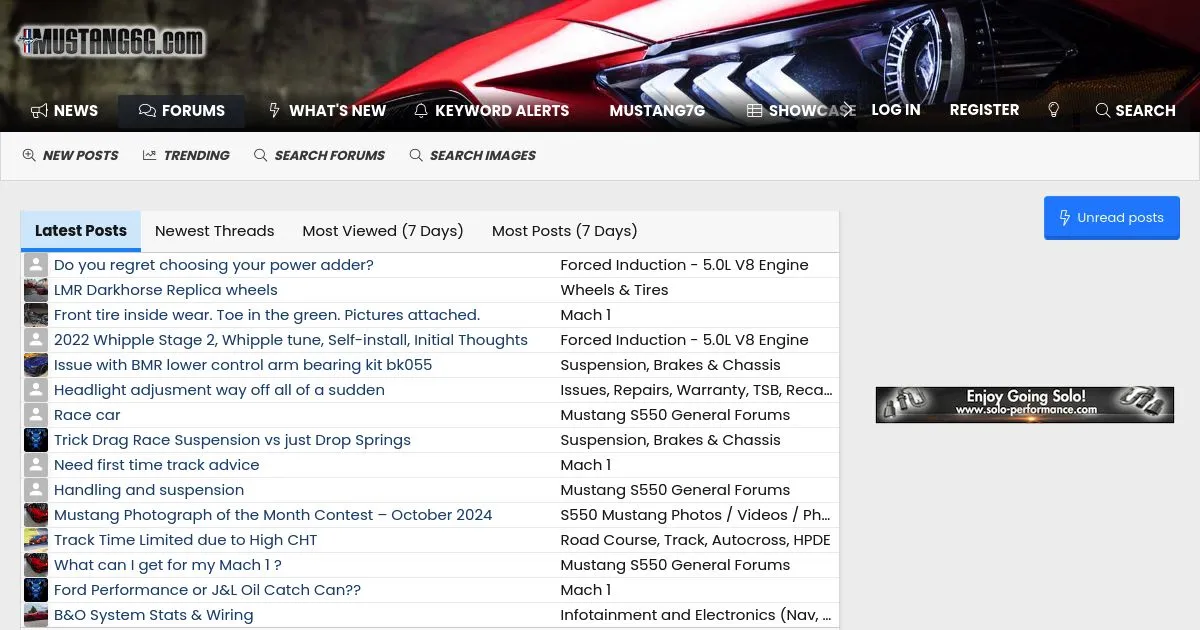Click avatar beside 'Handling and suspension' thread

36,490
